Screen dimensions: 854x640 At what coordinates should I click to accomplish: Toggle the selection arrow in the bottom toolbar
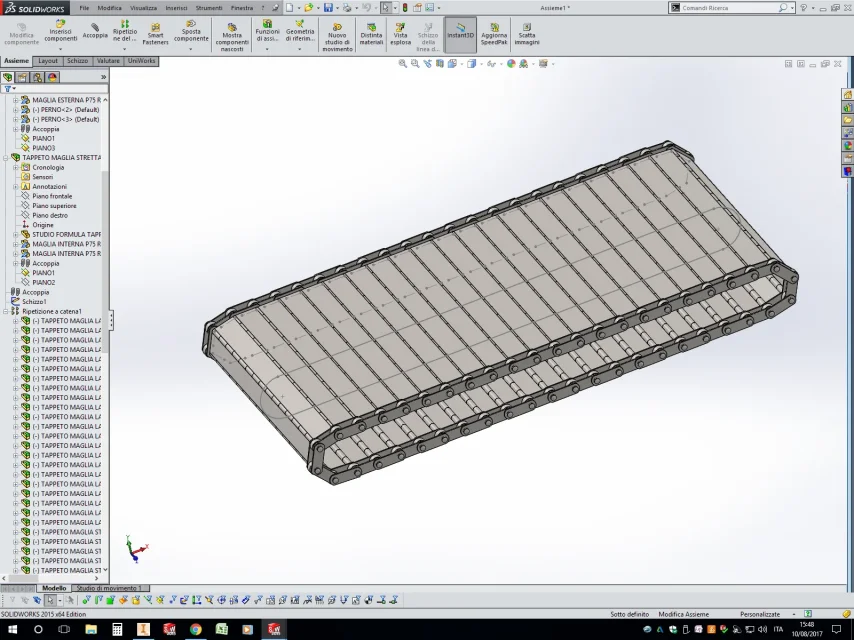click(50, 600)
